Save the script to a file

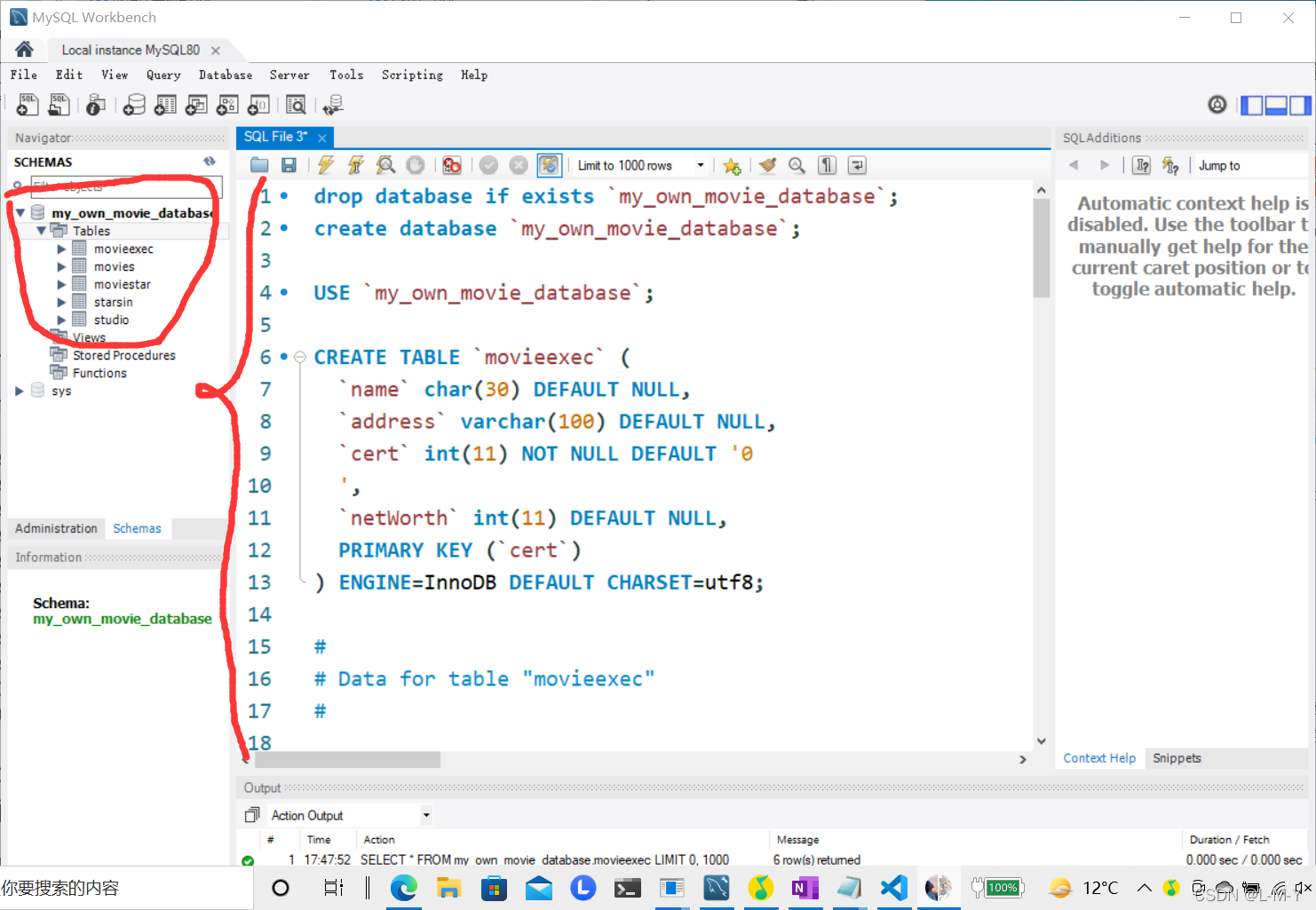[289, 165]
